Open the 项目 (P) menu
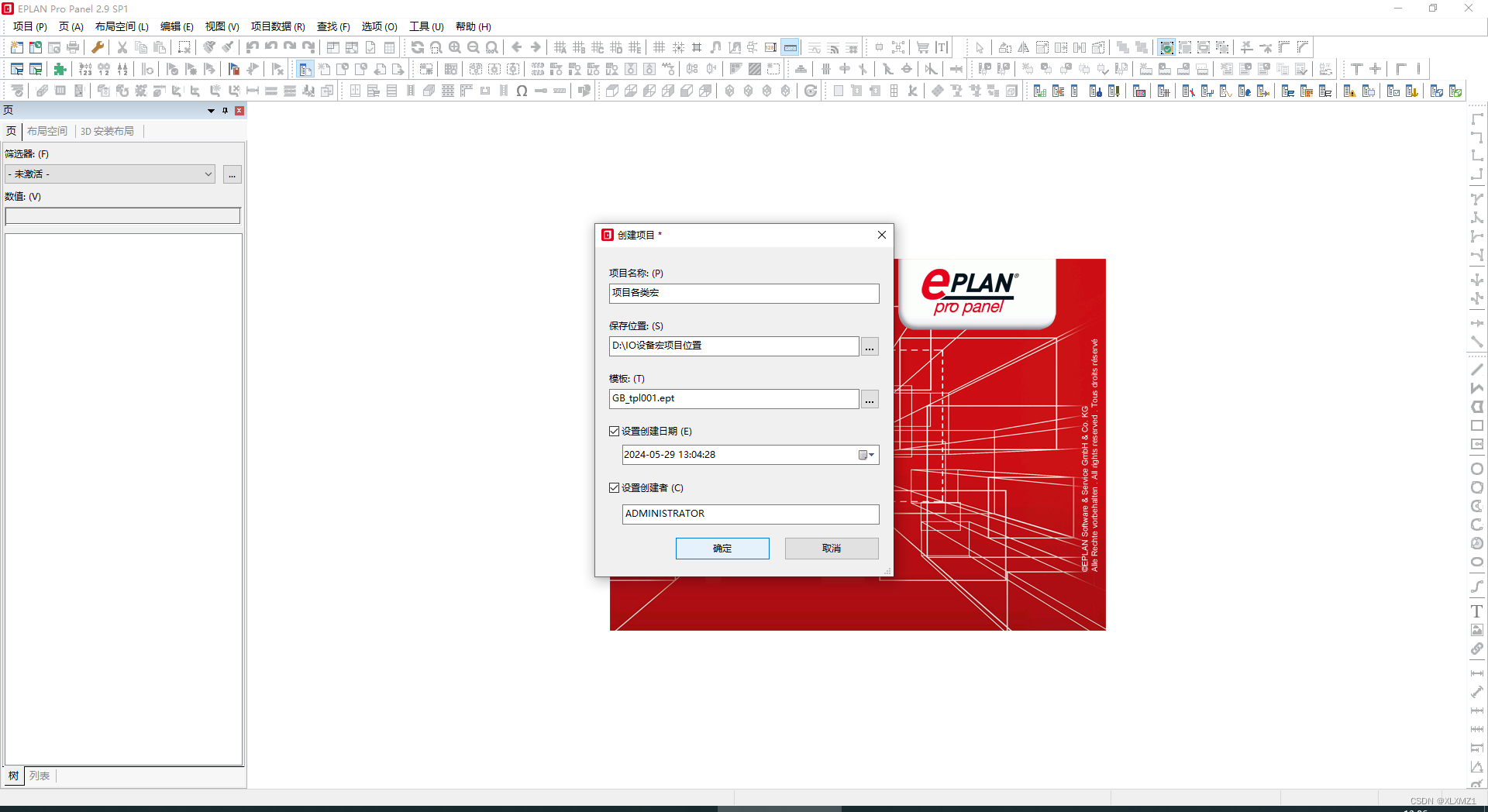The image size is (1488, 812). 30,26
